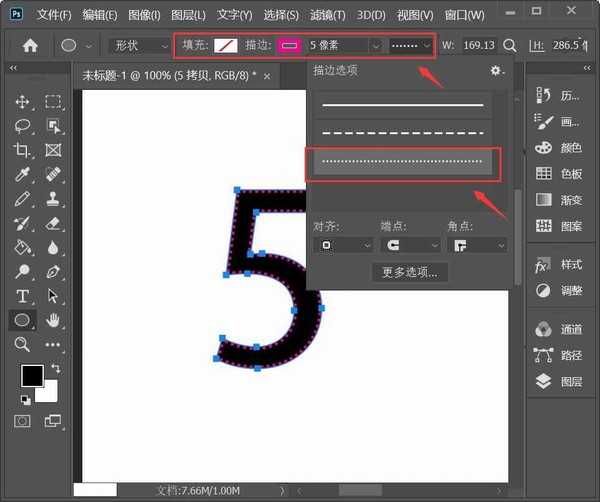The image size is (600, 502).
Task: Select the Paint Bucket tool
Action: (22, 248)
